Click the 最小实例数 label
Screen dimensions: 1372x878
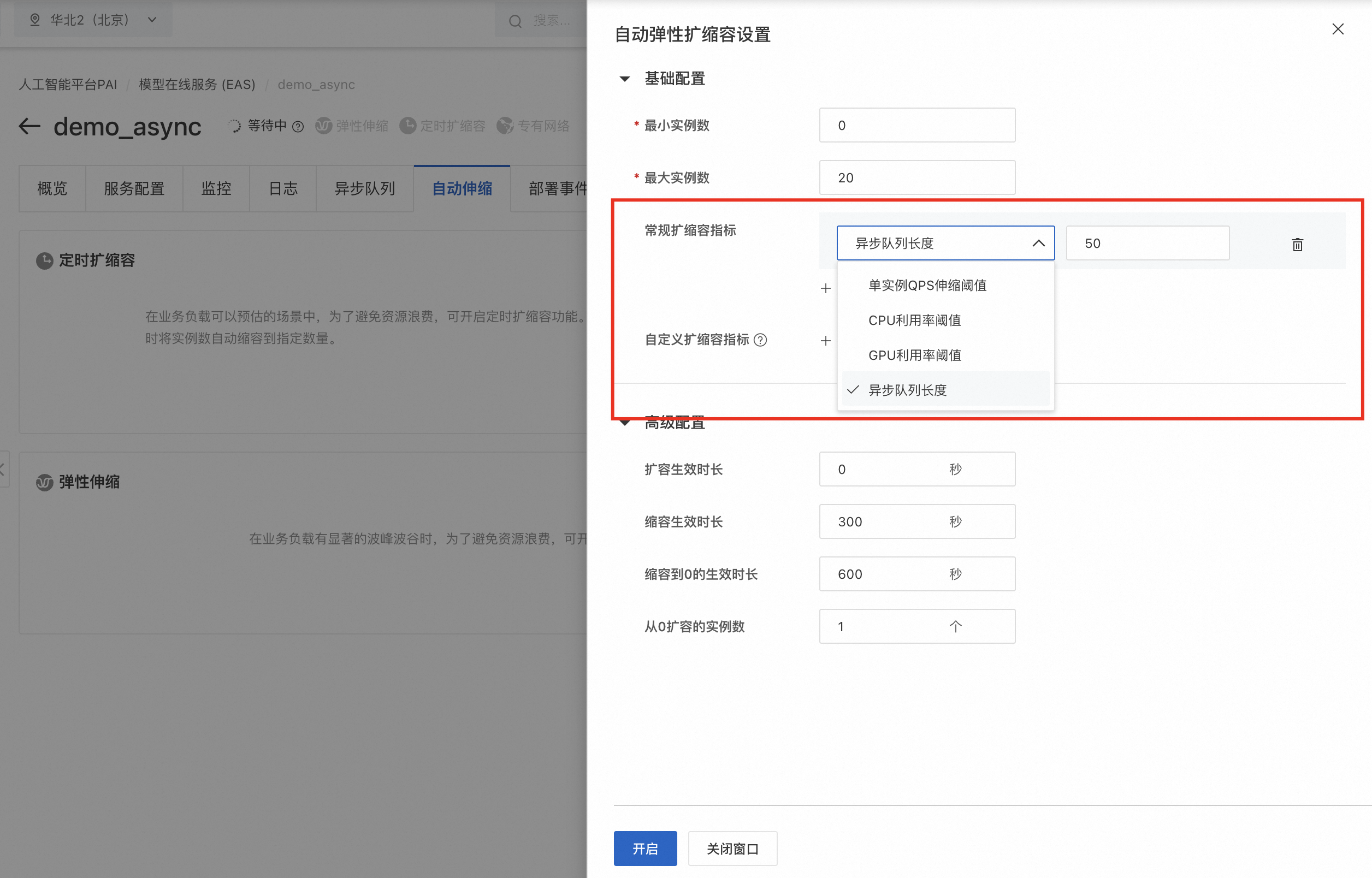tap(676, 126)
